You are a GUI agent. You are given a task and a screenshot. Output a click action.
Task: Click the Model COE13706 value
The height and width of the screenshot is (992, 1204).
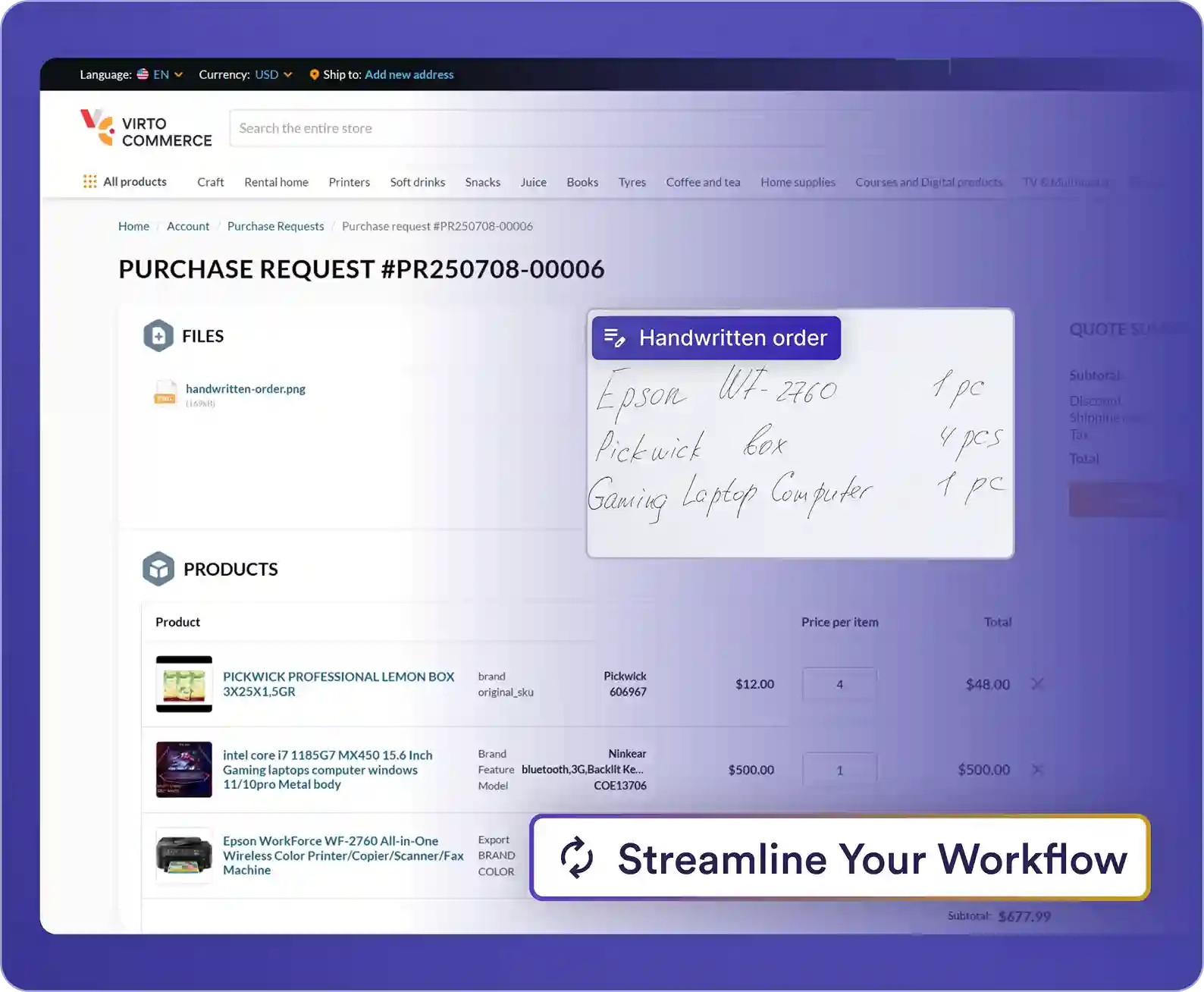620,786
